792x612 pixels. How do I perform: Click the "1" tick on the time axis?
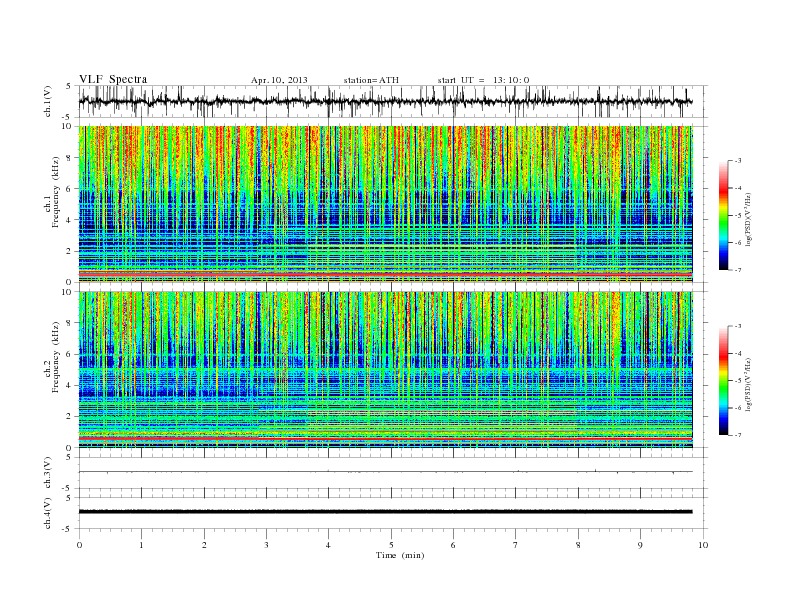coord(141,545)
